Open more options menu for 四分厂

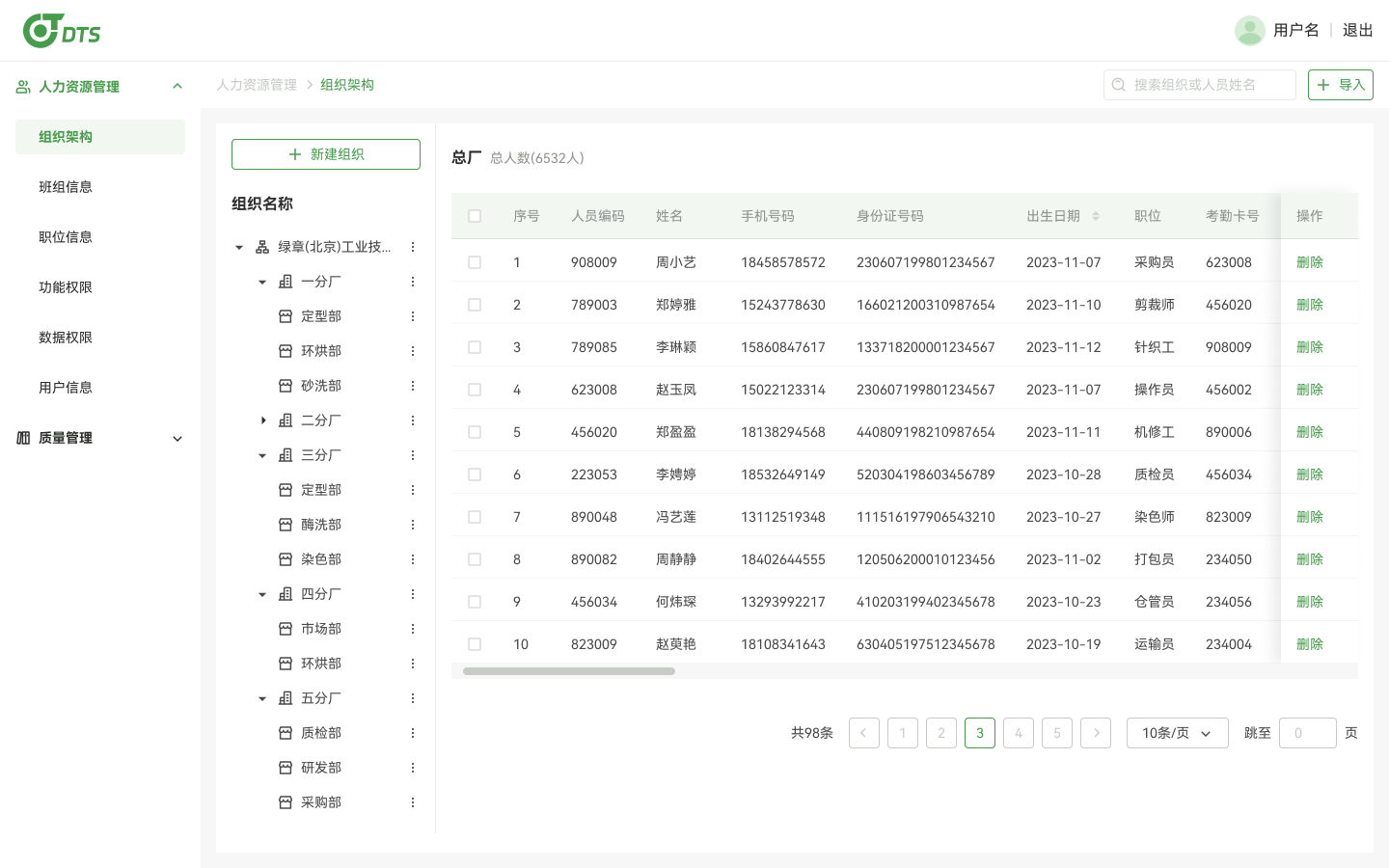413,594
